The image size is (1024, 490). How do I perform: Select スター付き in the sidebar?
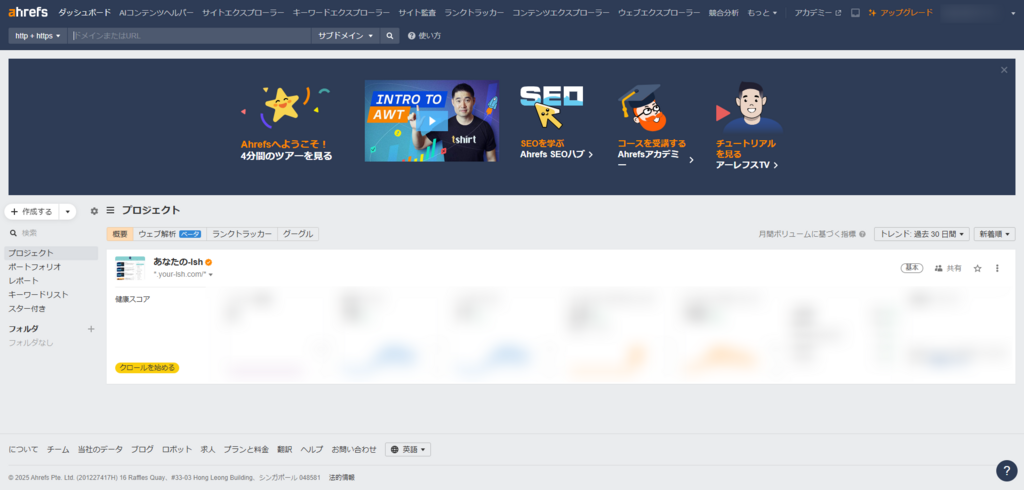click(x=51, y=308)
